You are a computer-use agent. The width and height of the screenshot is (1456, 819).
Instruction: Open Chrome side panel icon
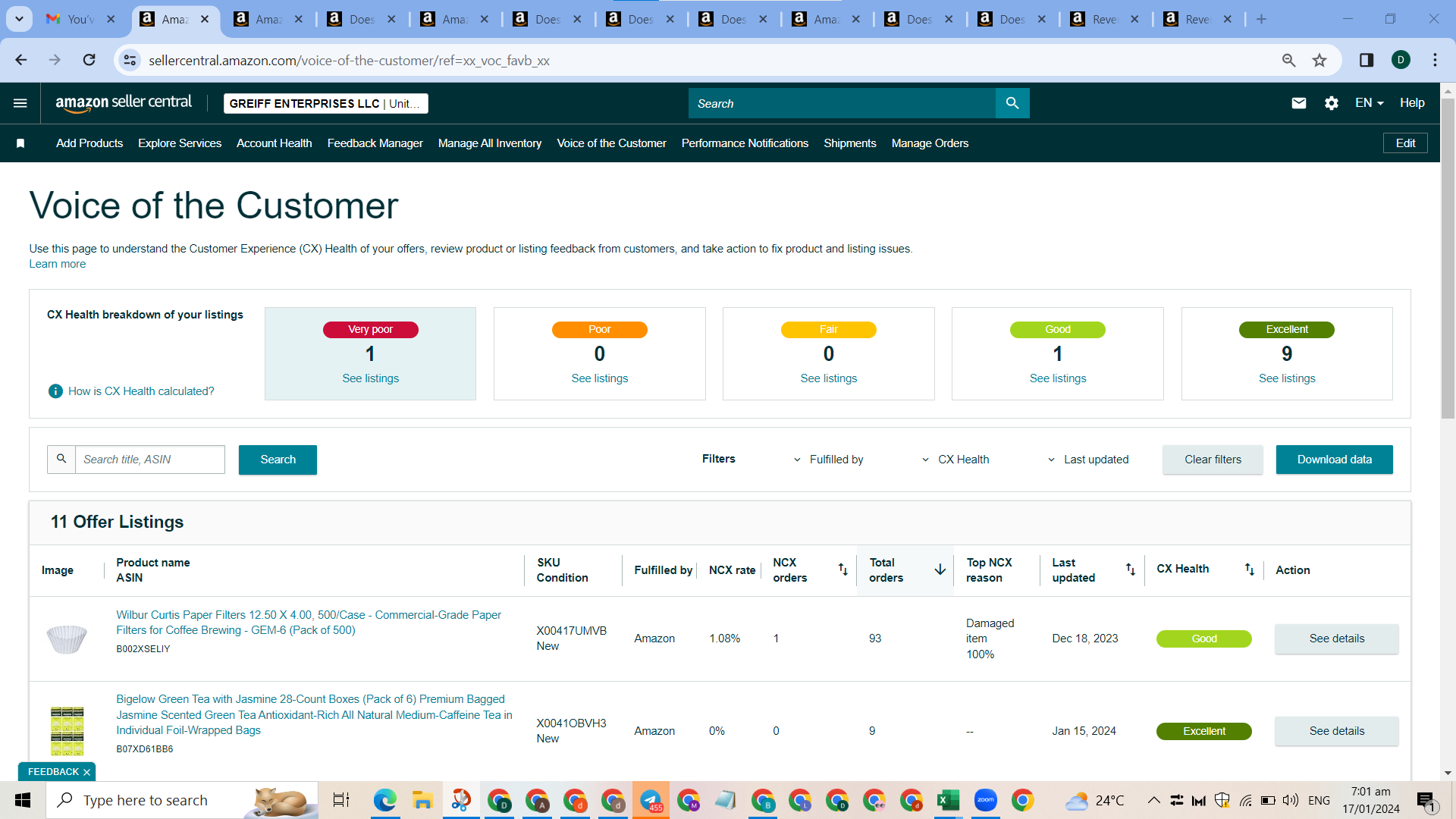(1367, 60)
